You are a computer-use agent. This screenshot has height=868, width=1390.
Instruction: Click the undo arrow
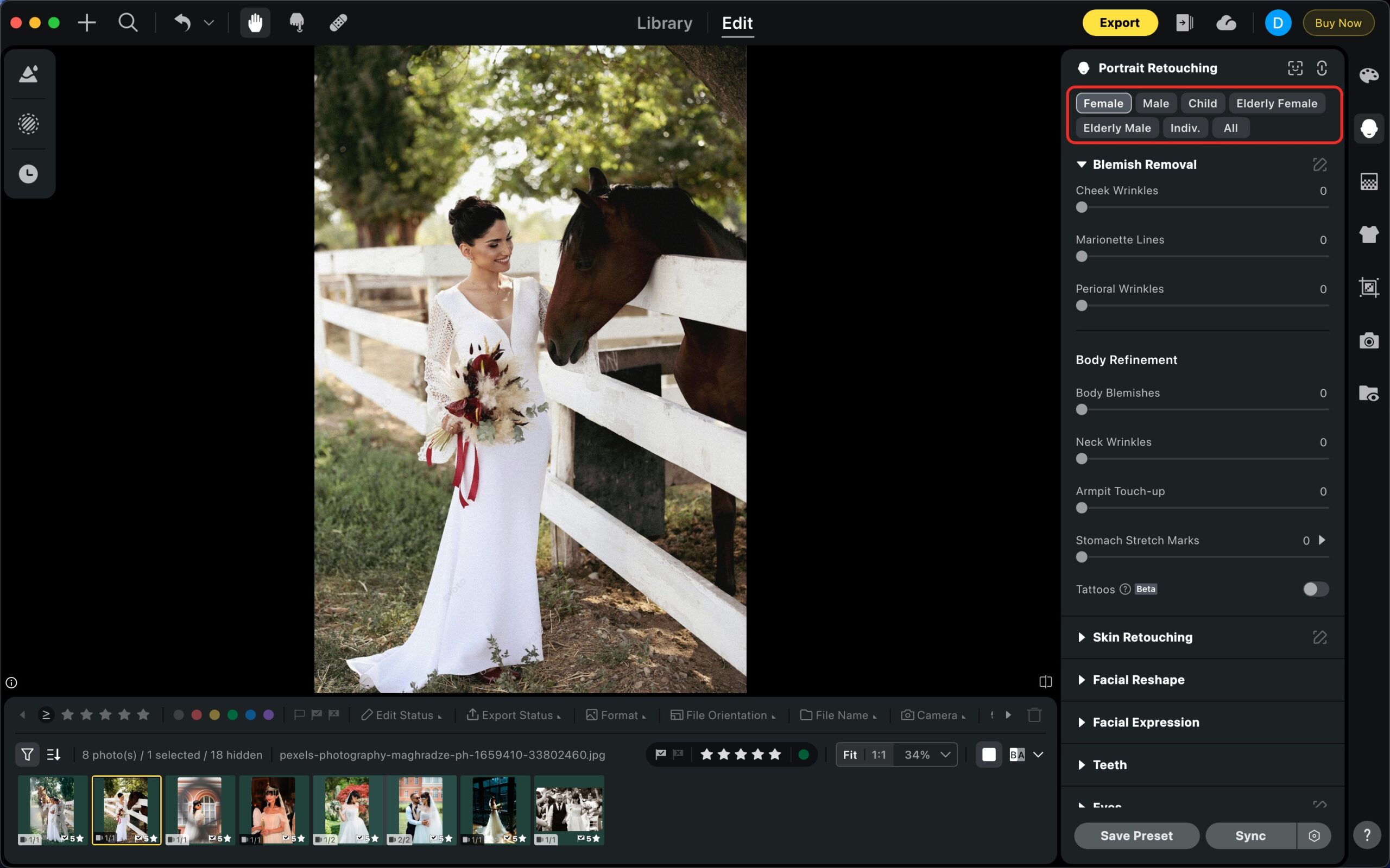pyautogui.click(x=182, y=23)
